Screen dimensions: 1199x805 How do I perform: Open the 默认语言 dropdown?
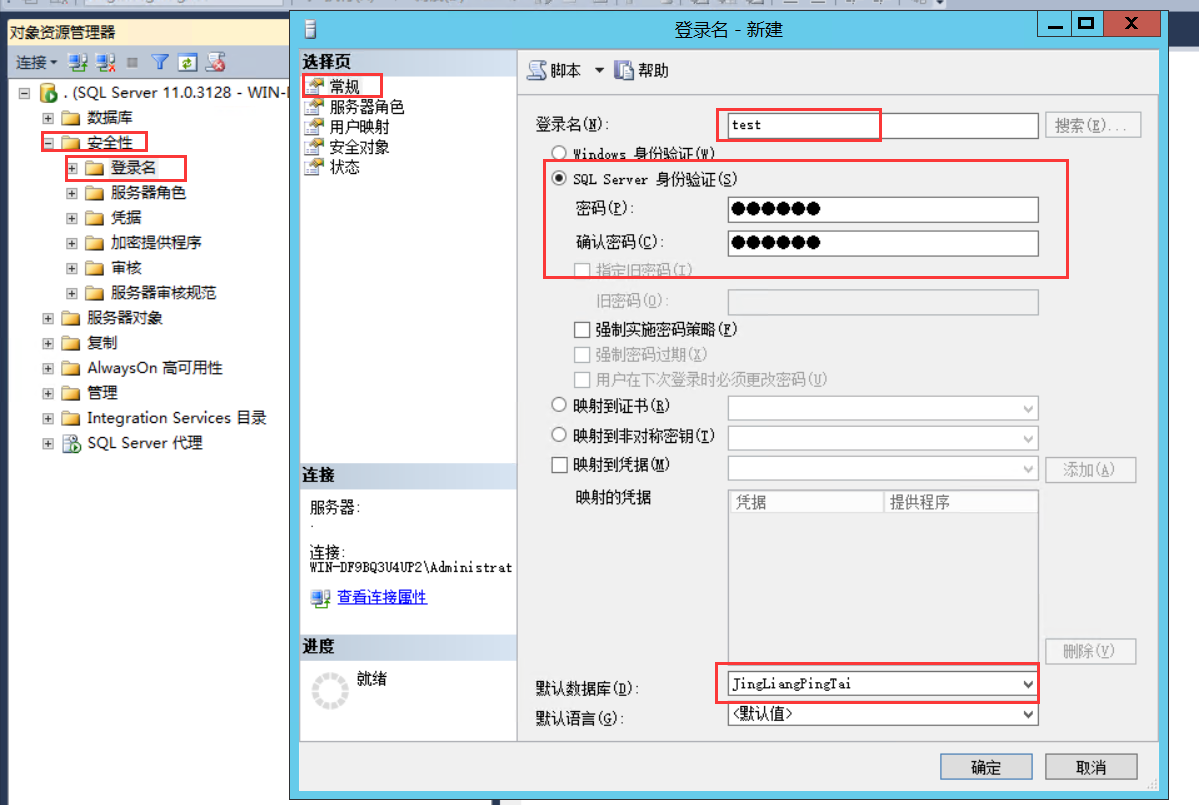1028,715
